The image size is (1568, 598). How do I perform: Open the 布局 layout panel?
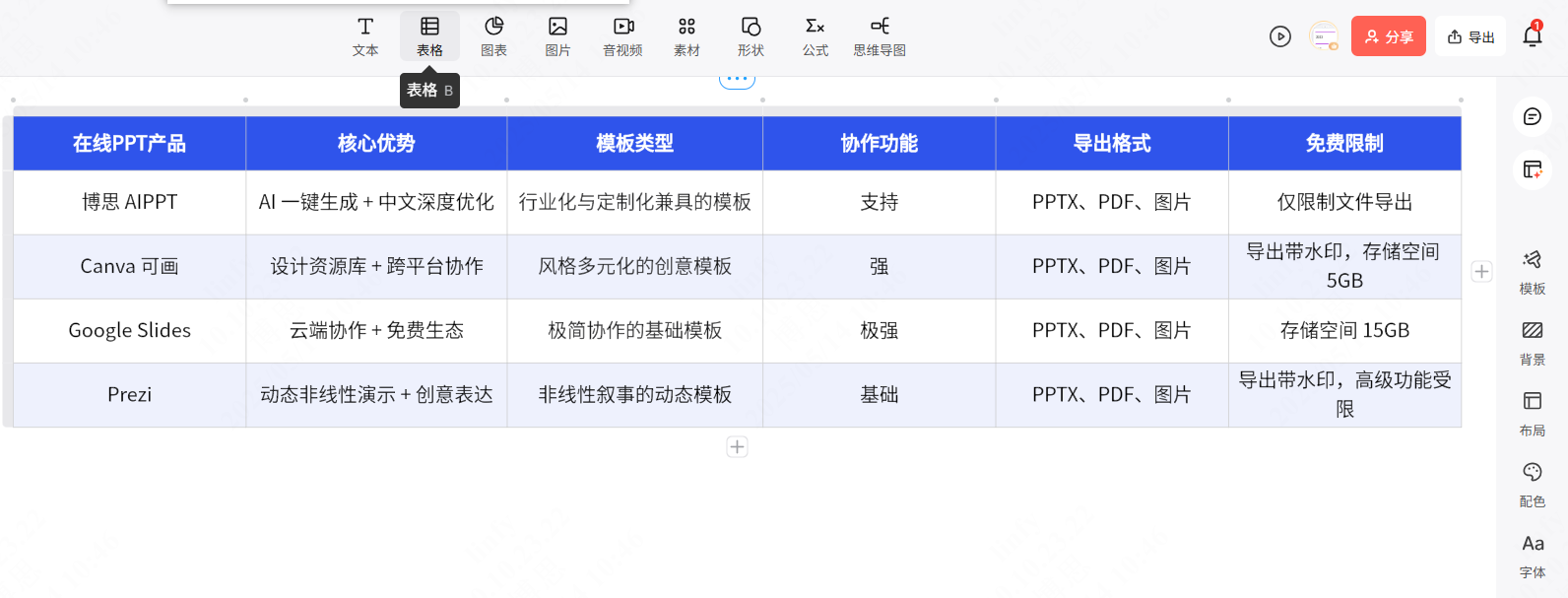[x=1533, y=414]
